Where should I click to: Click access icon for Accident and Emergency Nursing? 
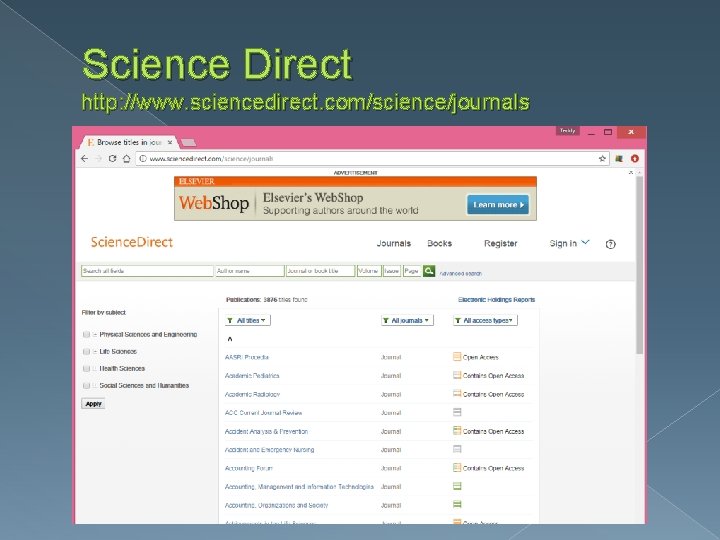(x=457, y=449)
